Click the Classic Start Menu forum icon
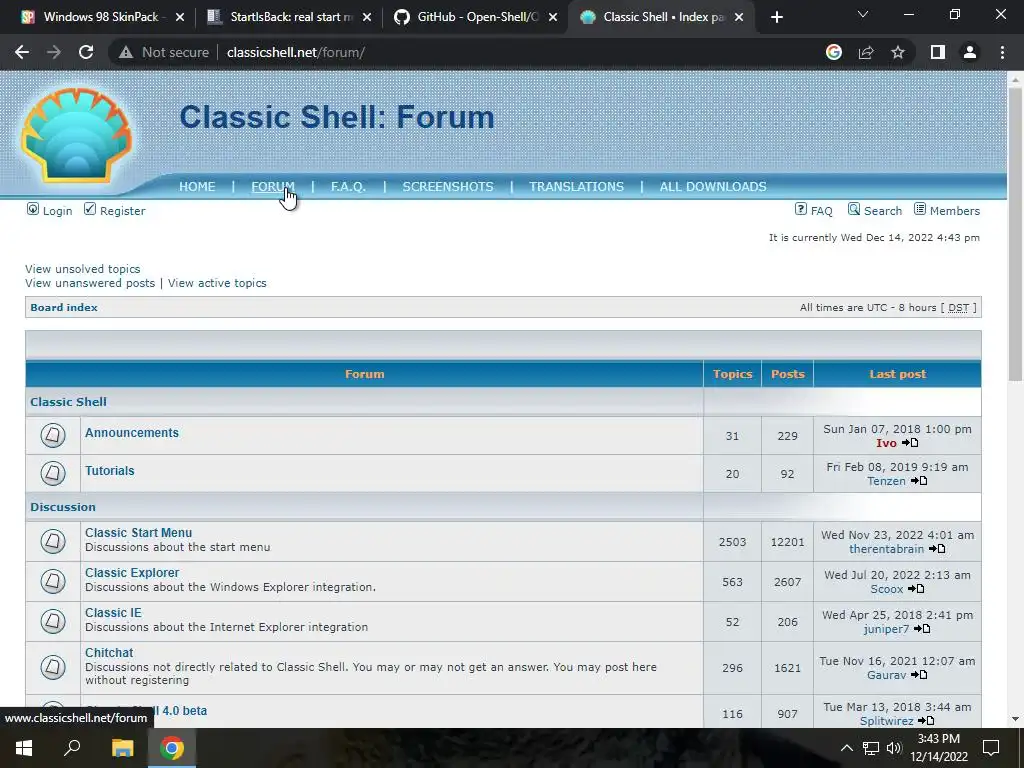This screenshot has width=1024, height=768. click(53, 541)
